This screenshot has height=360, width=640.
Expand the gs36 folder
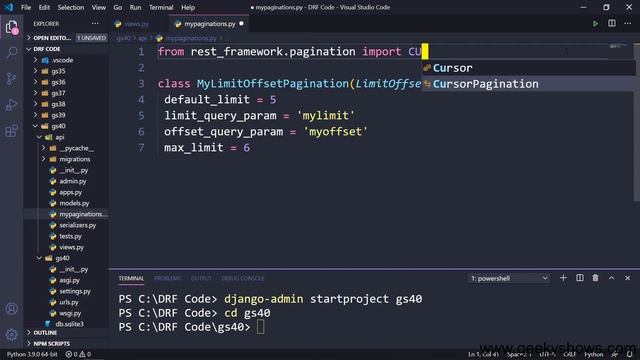pos(67,82)
